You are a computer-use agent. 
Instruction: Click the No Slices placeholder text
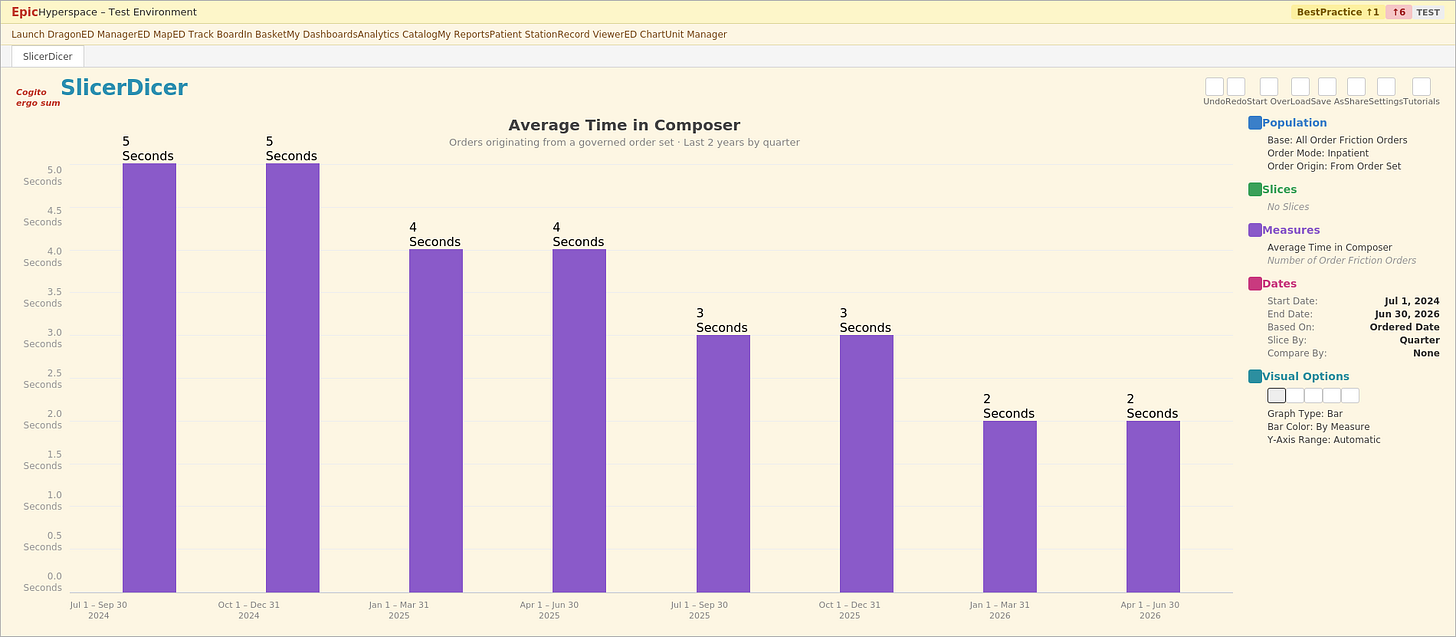(1288, 207)
